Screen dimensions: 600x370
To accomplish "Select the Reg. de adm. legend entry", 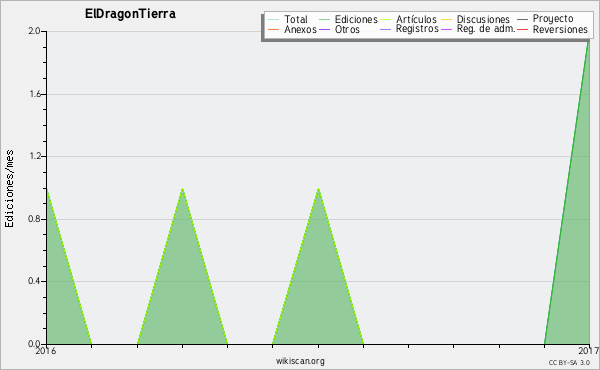I will 486,29.
